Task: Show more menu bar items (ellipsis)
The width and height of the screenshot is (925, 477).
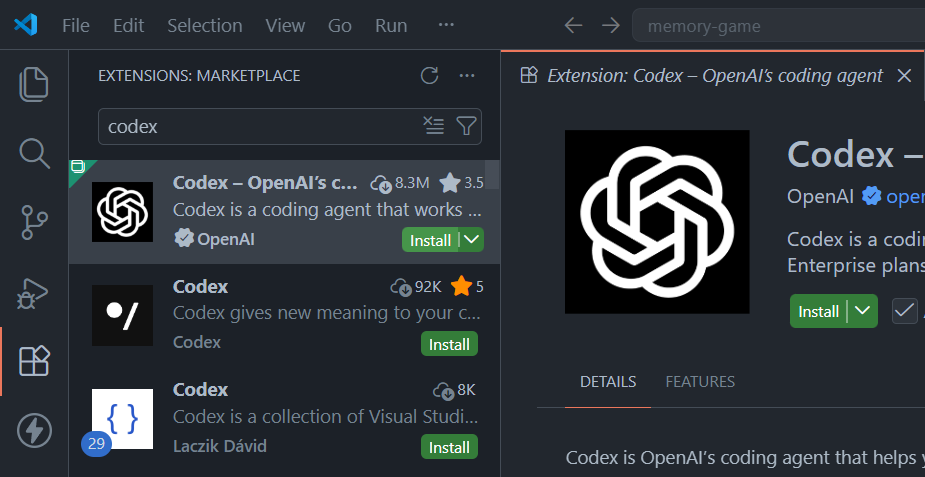Action: (x=447, y=25)
